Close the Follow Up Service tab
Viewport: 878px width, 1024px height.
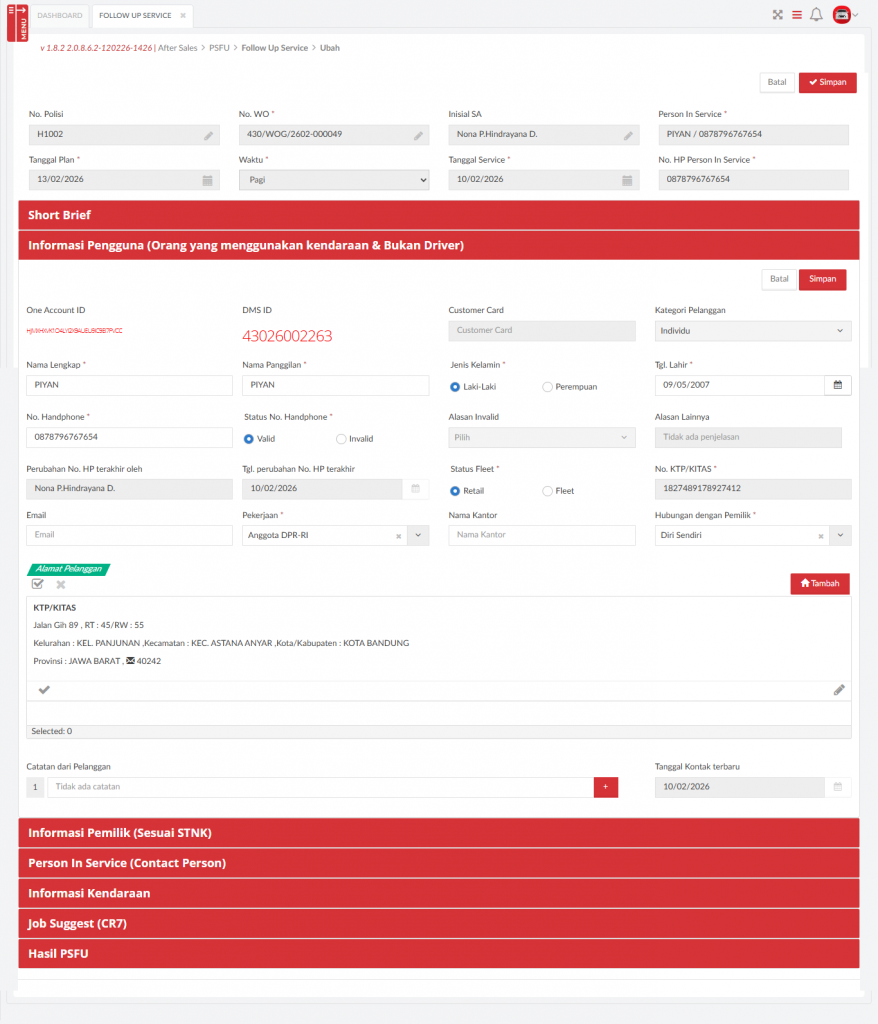(x=183, y=16)
